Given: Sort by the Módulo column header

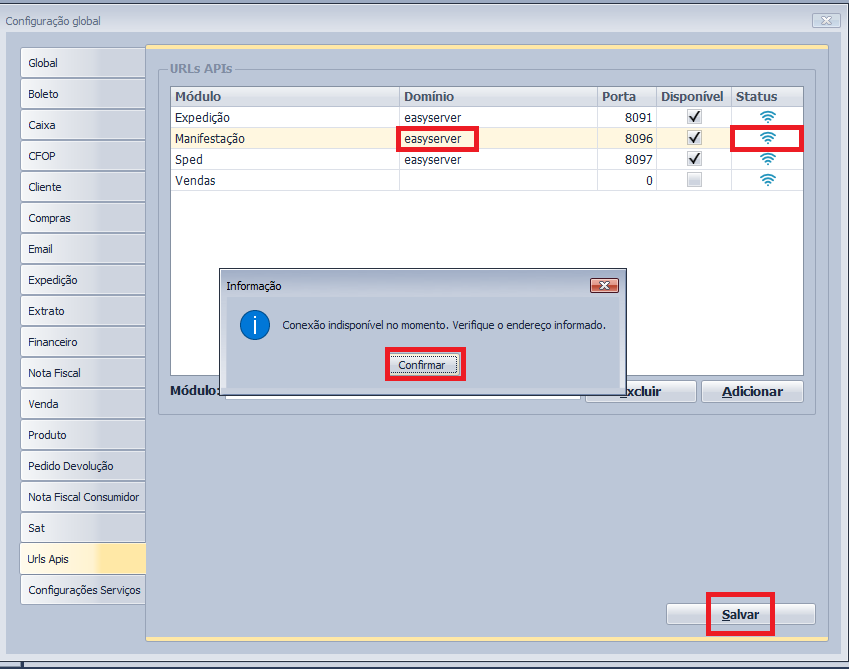Looking at the screenshot, I should 285,96.
